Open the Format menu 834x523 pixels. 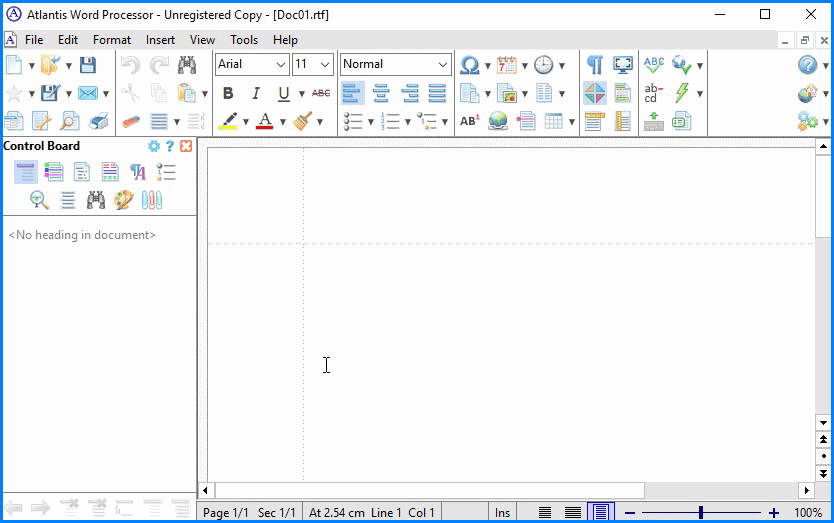pyautogui.click(x=112, y=40)
